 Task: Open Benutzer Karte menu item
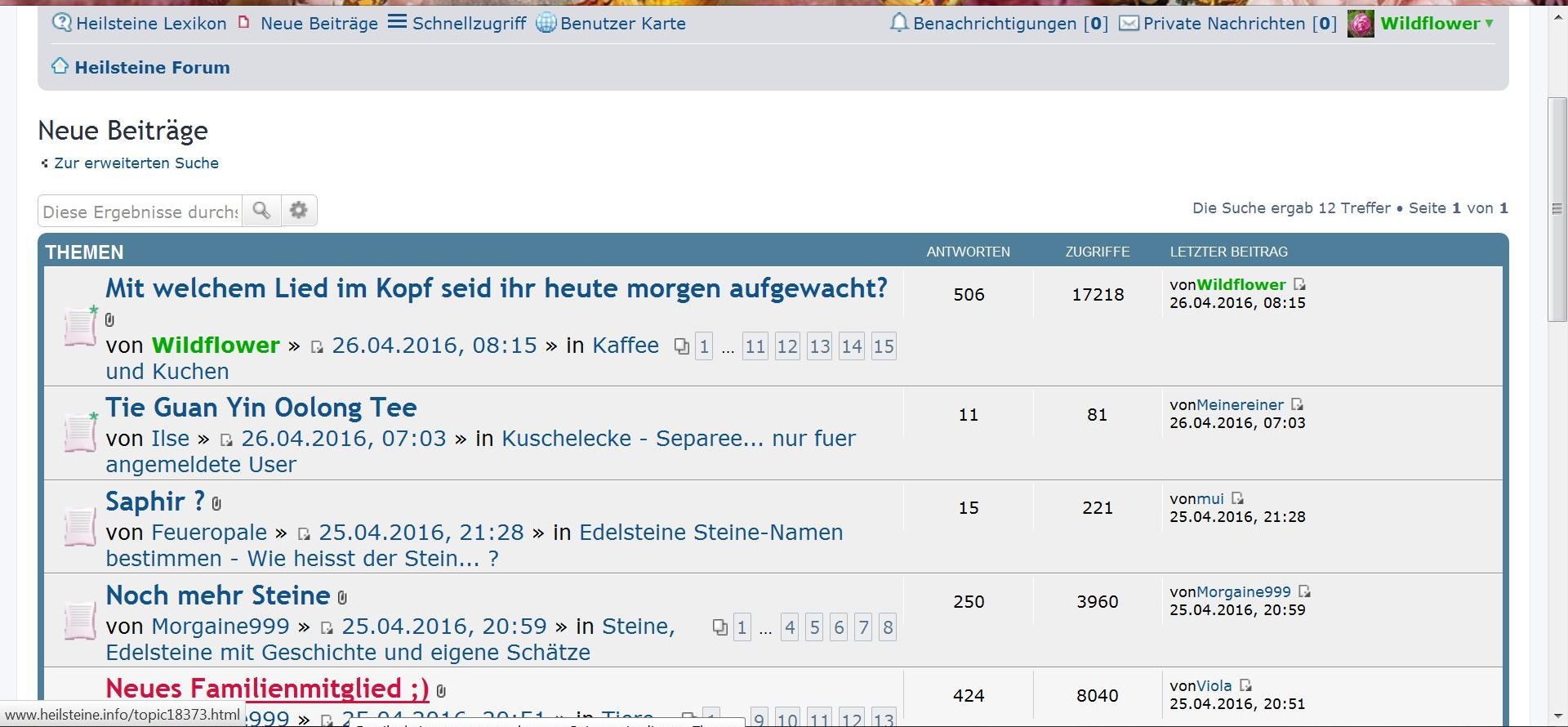(622, 24)
